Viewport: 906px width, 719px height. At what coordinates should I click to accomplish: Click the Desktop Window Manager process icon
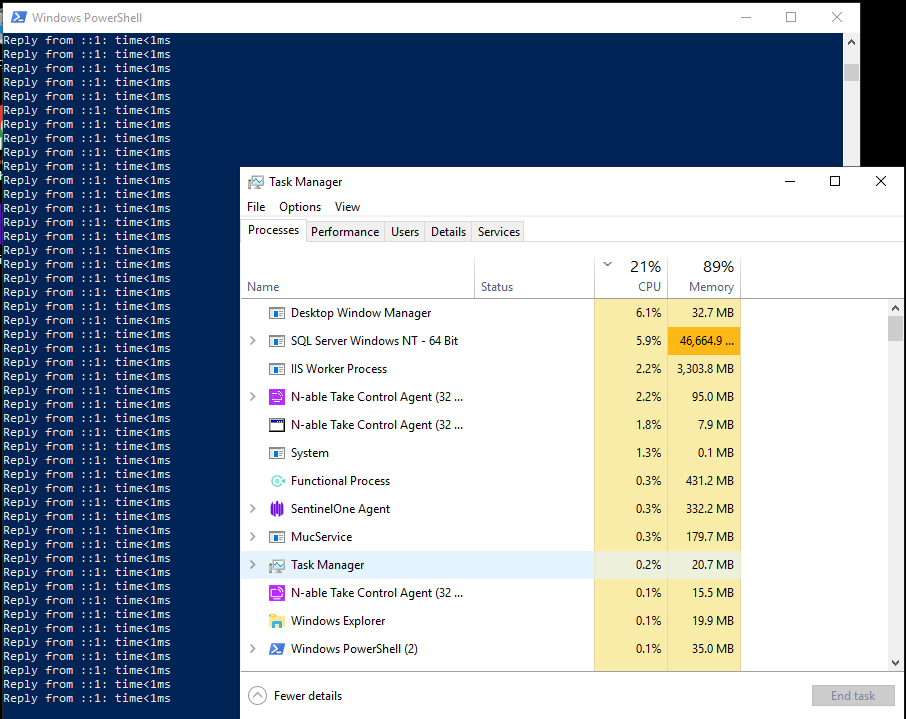(277, 313)
